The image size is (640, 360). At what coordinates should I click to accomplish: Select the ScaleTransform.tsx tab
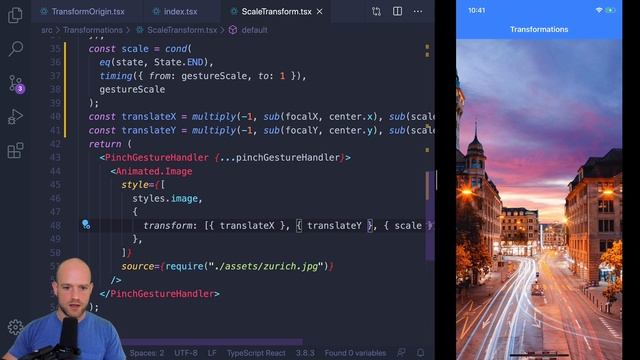276,11
